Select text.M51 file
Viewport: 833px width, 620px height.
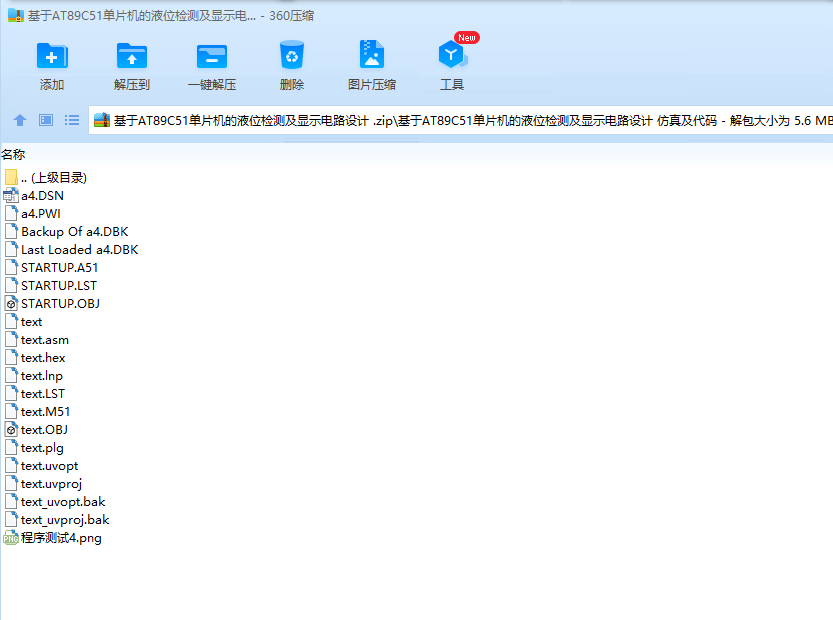pyautogui.click(x=45, y=412)
